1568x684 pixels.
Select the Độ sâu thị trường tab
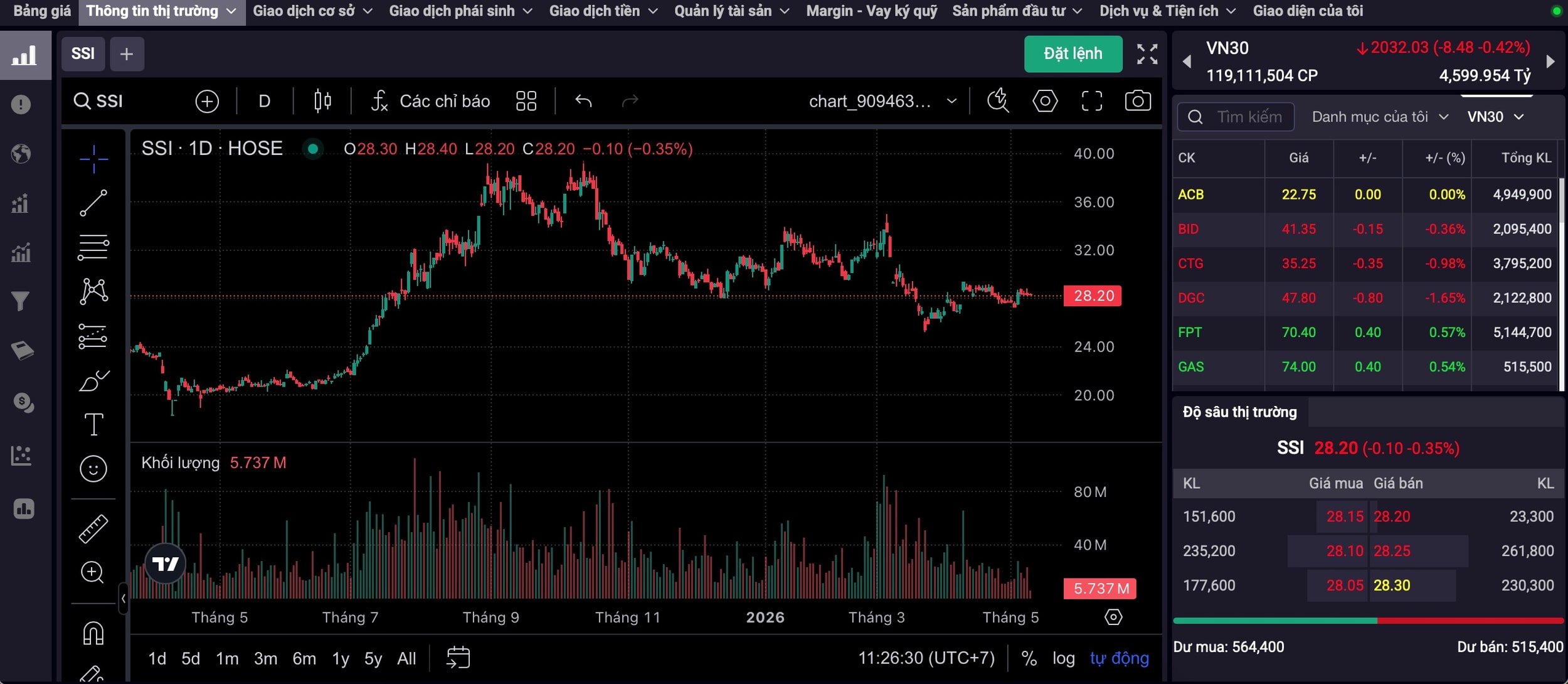[1239, 412]
